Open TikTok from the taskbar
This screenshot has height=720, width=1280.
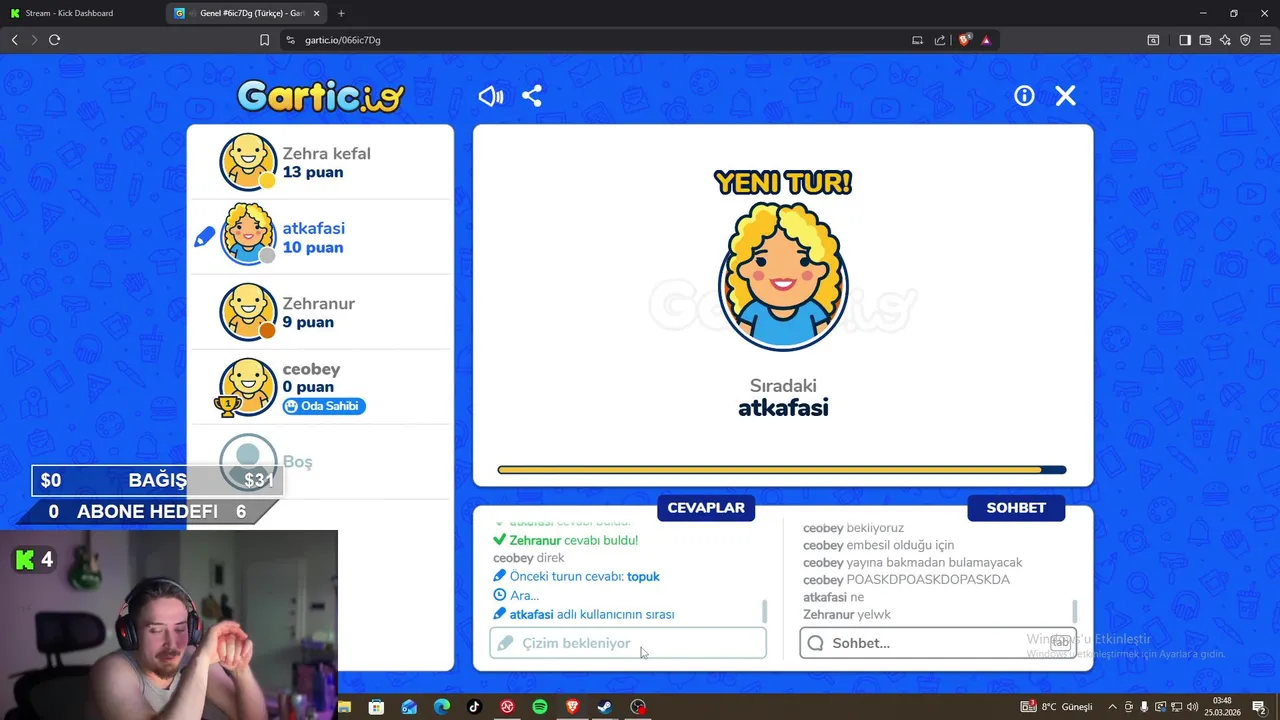(474, 707)
